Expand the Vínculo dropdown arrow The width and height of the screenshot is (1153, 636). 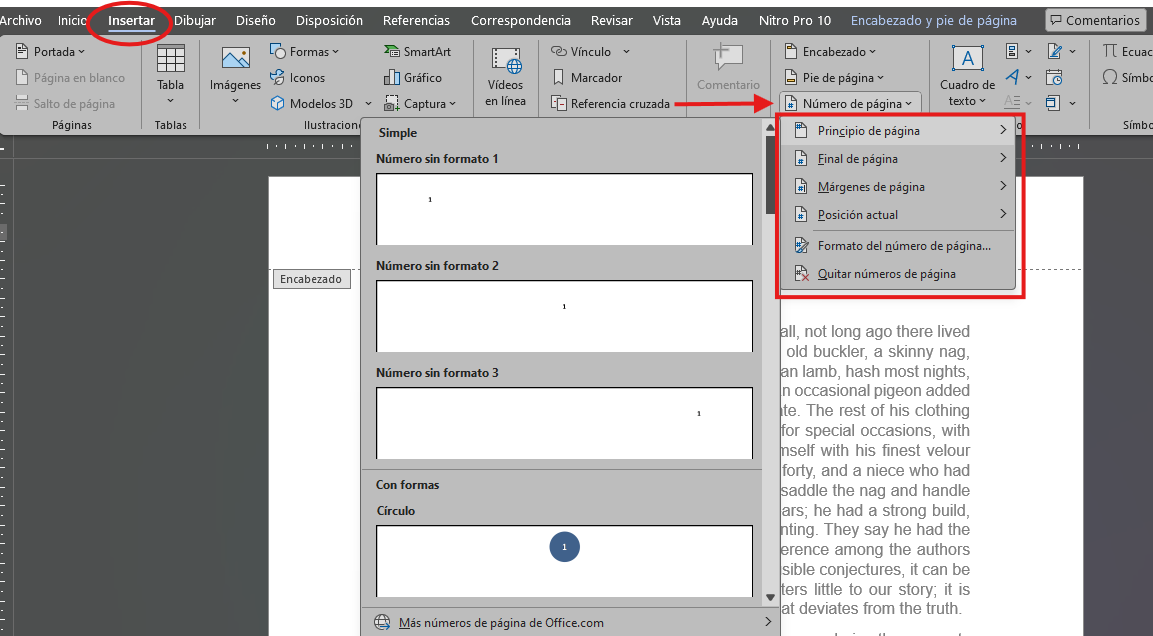pyautogui.click(x=627, y=51)
